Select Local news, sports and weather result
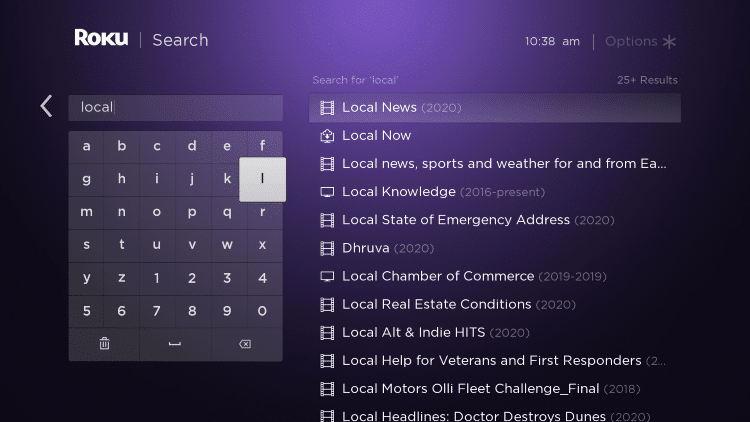This screenshot has height=422, width=750. [x=495, y=164]
